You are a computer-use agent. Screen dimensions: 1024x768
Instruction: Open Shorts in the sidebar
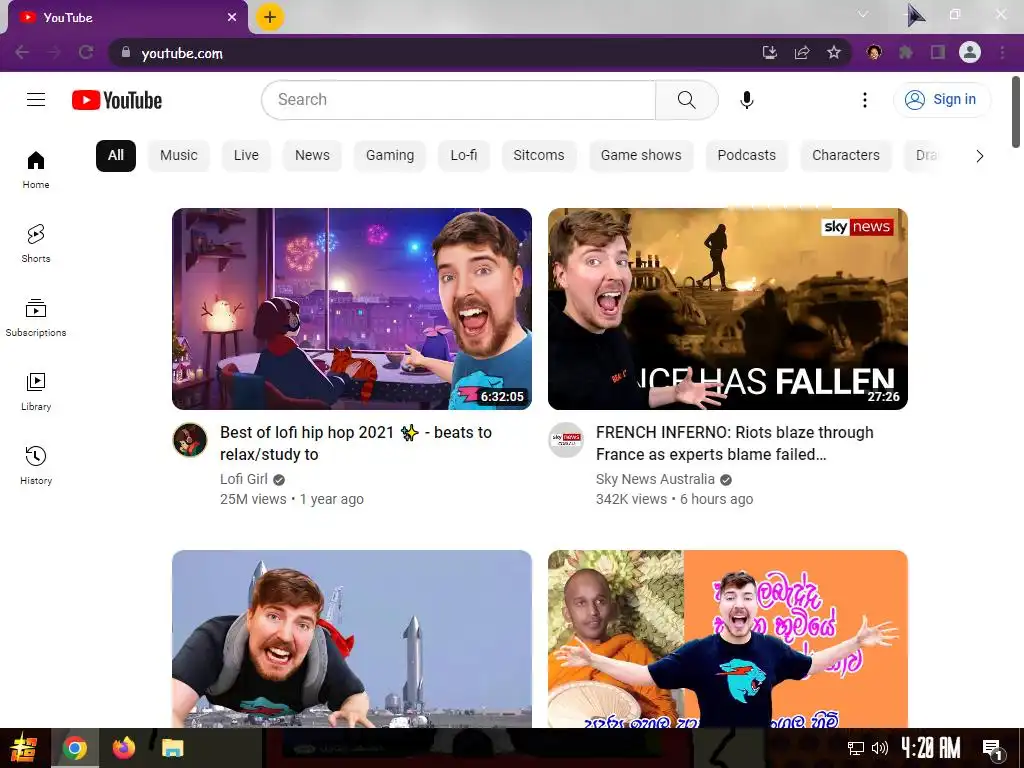36,244
